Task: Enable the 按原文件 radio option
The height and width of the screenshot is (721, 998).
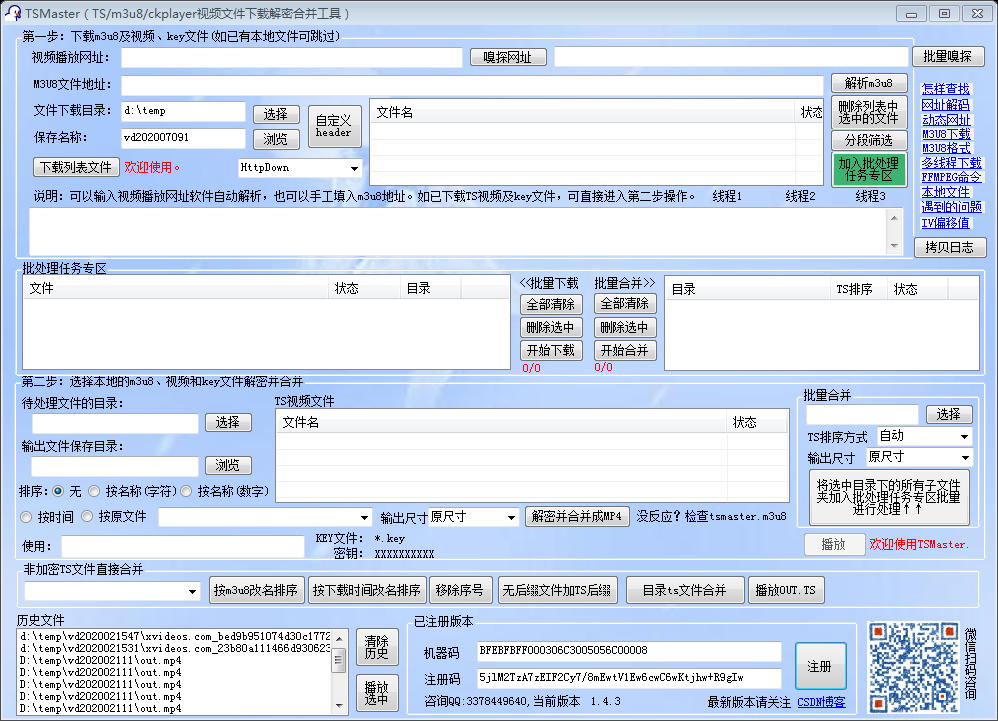Action: pos(87,517)
